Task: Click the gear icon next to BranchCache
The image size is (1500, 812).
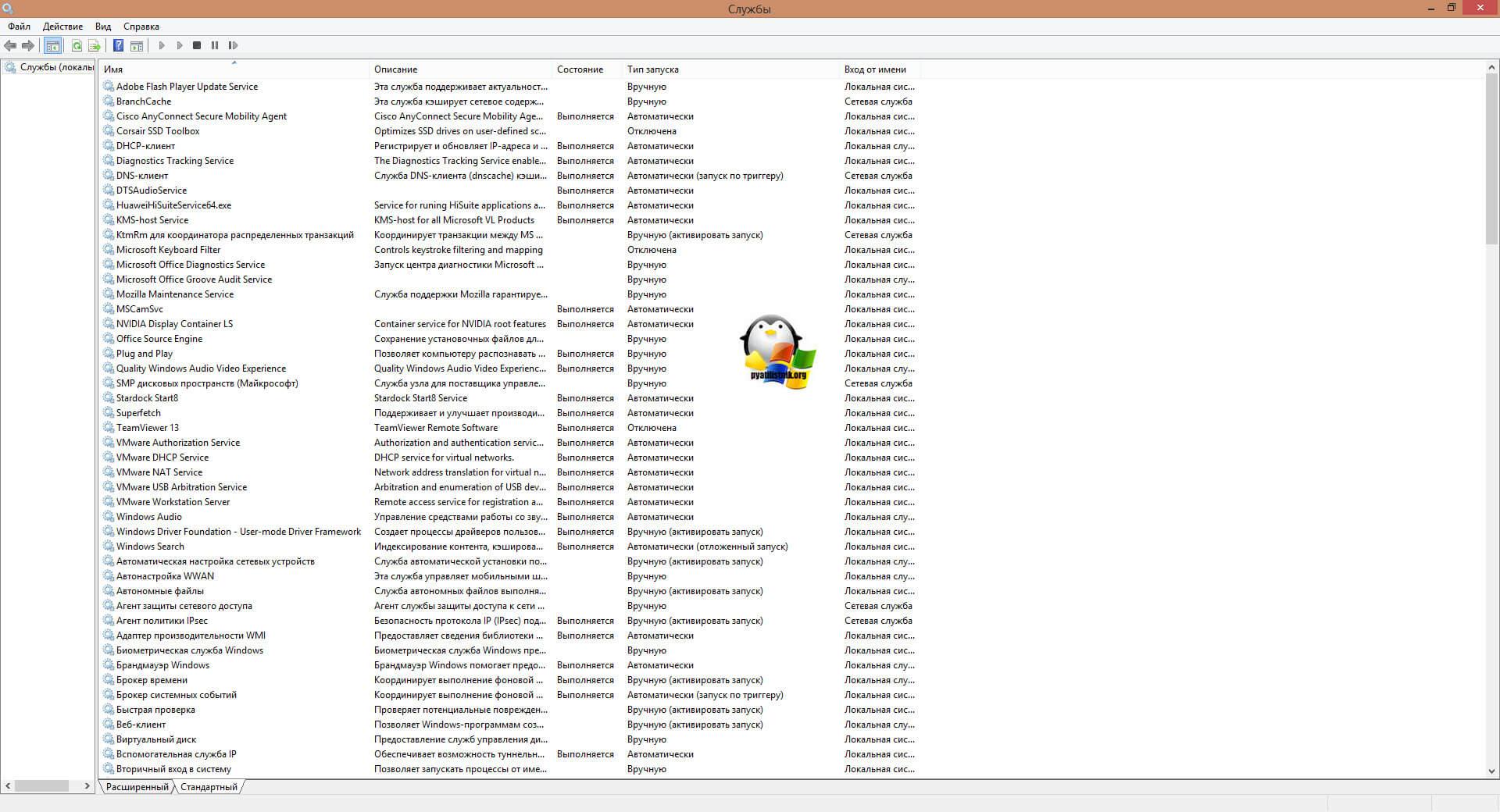Action: (109, 101)
